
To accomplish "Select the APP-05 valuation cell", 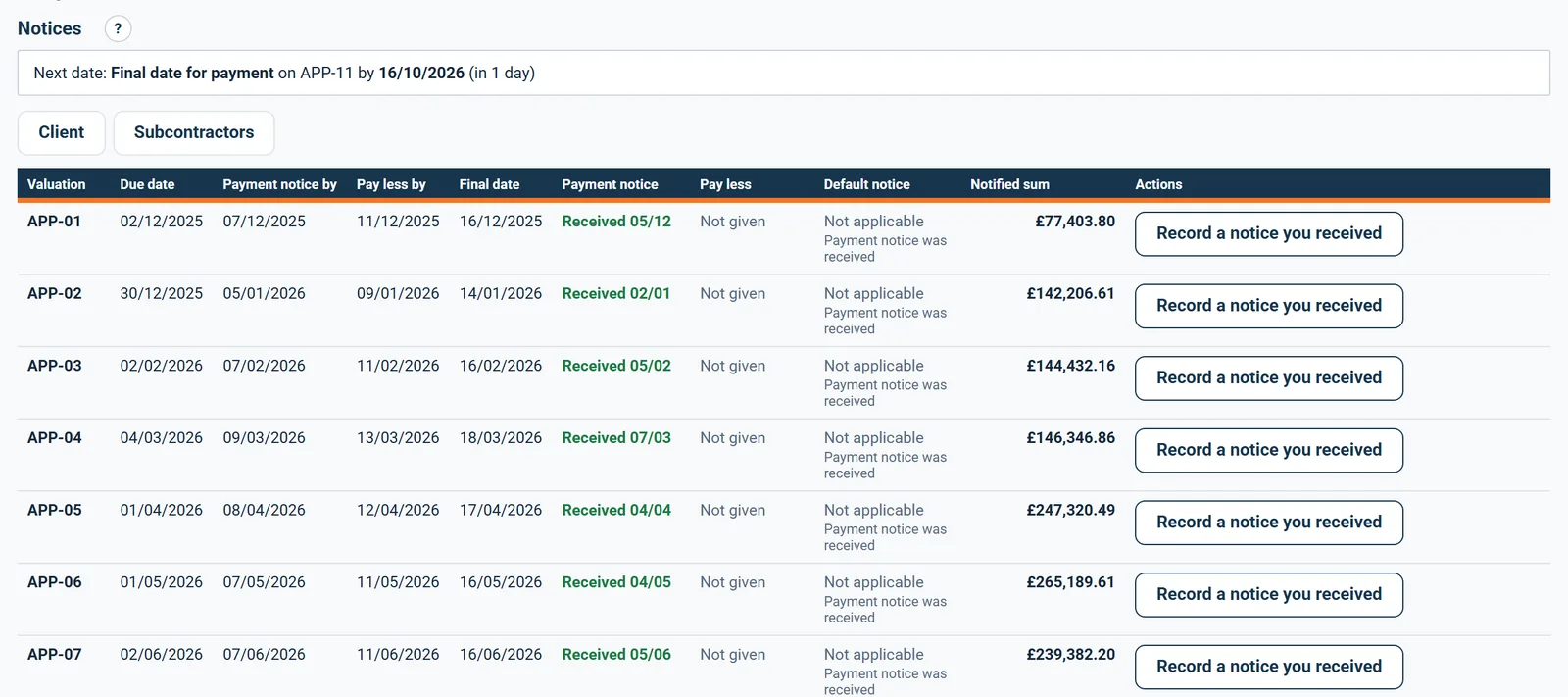I will (55, 511).
